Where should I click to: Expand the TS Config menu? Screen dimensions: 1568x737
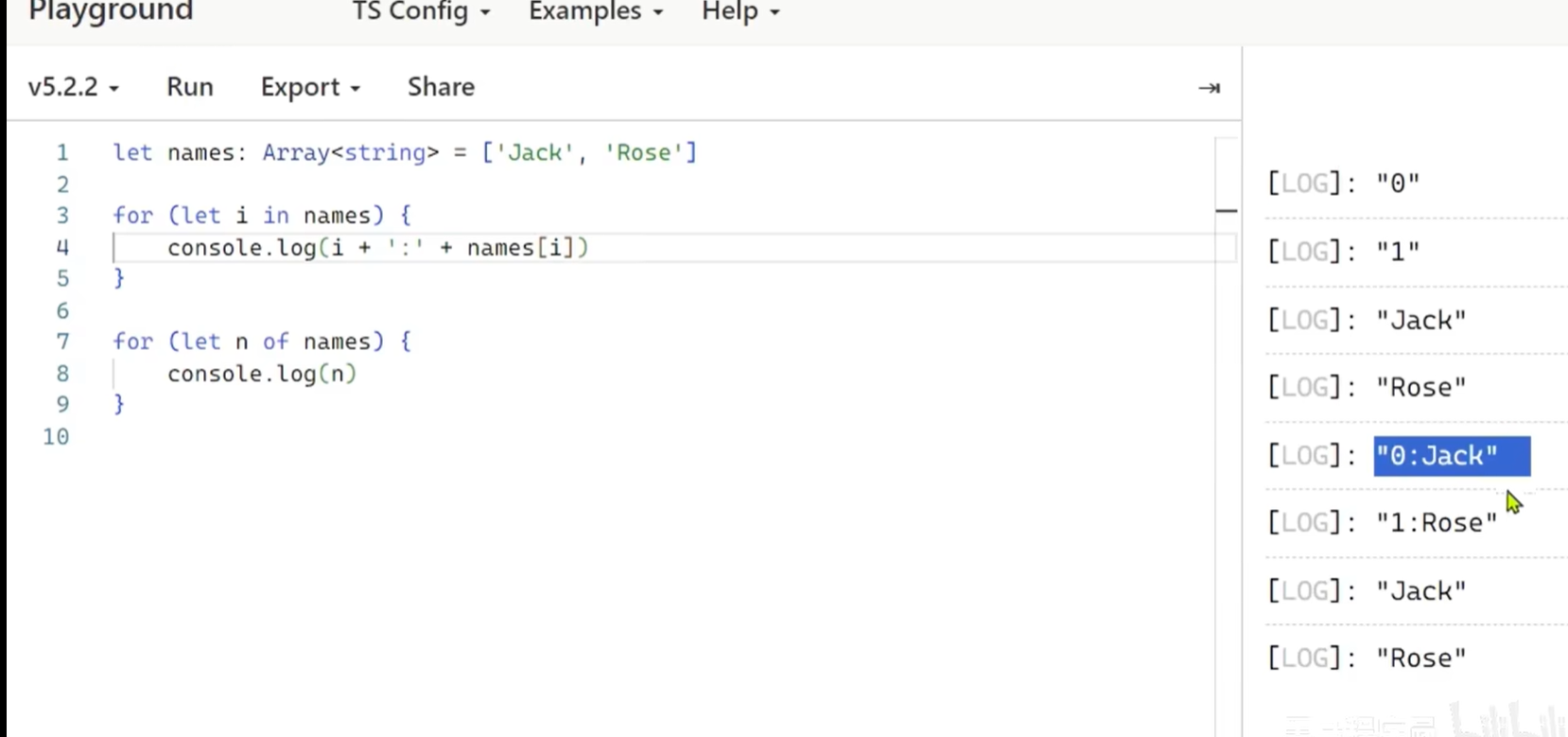point(421,12)
